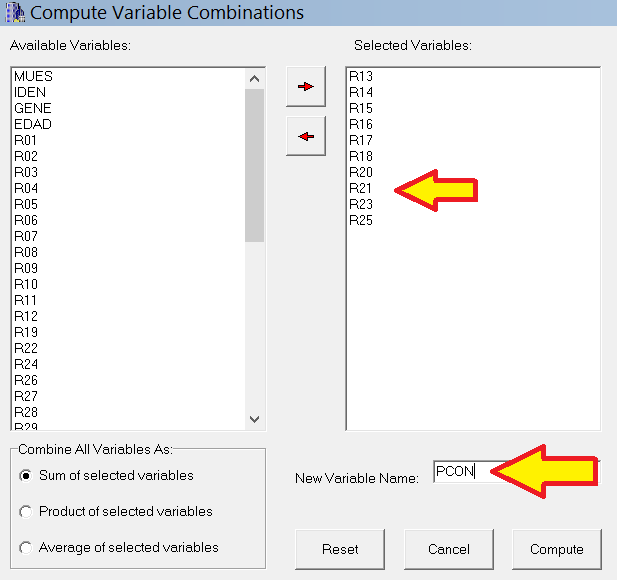Click the right arrow add-variable button

pyautogui.click(x=306, y=87)
